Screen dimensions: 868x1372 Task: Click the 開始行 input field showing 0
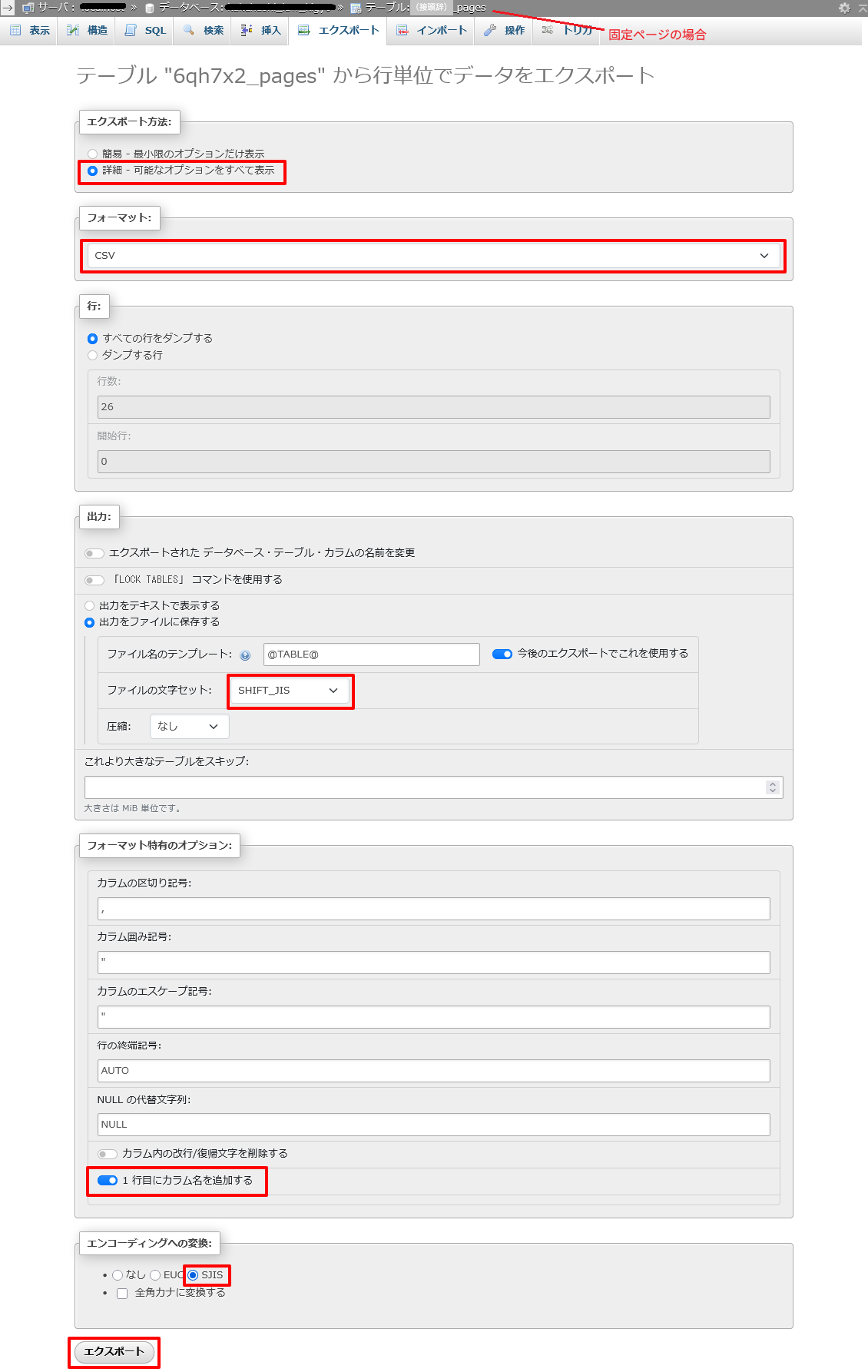[x=434, y=462]
